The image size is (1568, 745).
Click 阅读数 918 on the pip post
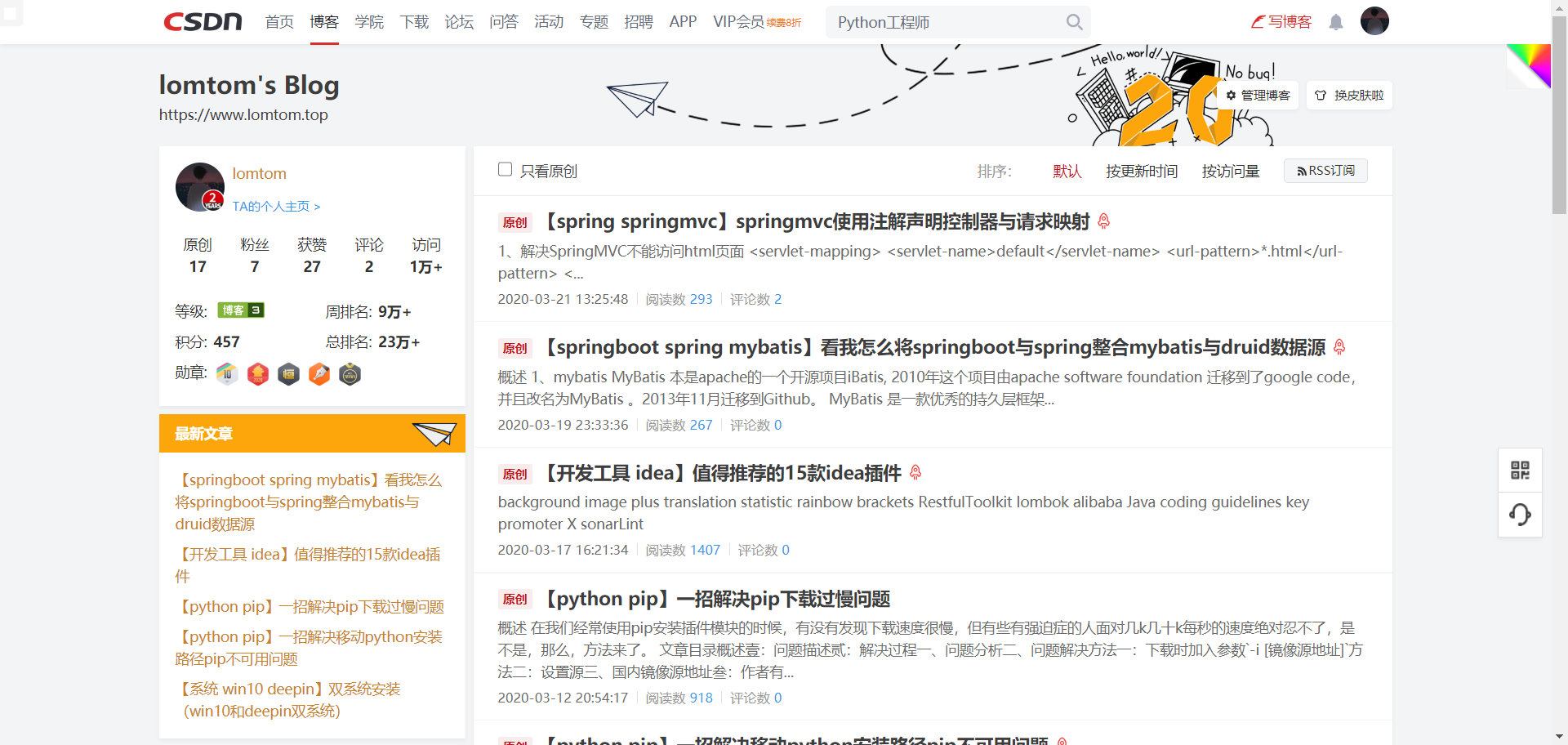point(679,698)
